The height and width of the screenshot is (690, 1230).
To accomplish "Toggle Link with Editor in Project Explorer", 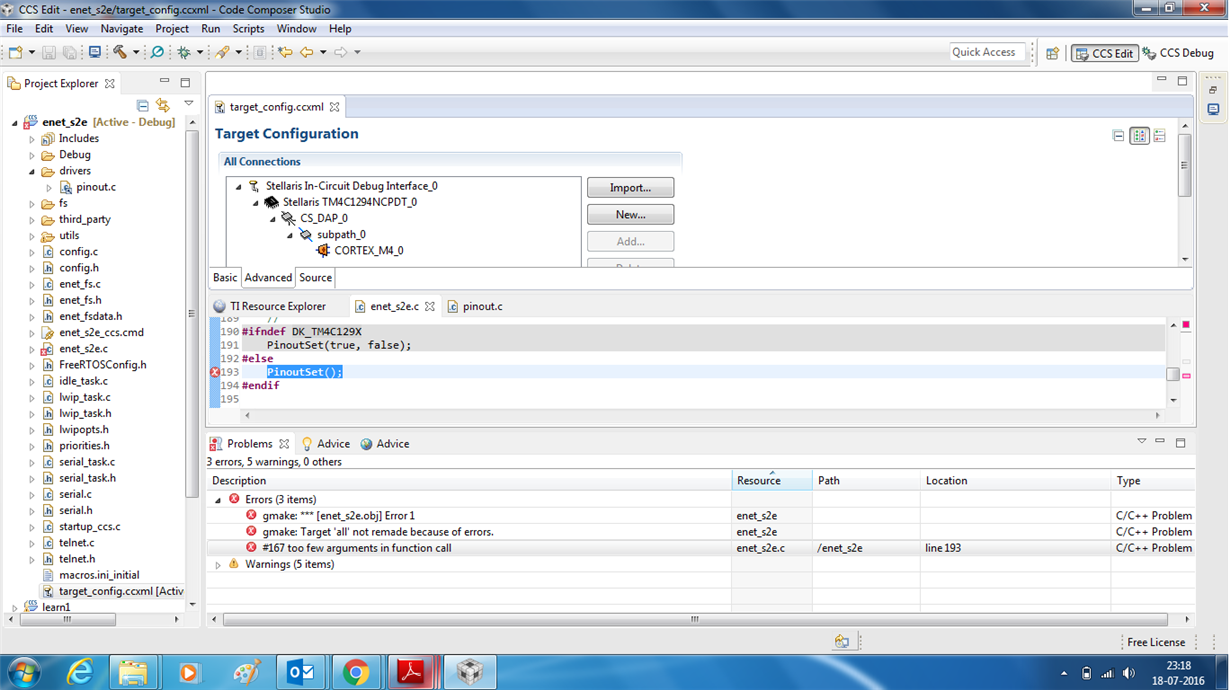I will point(163,105).
